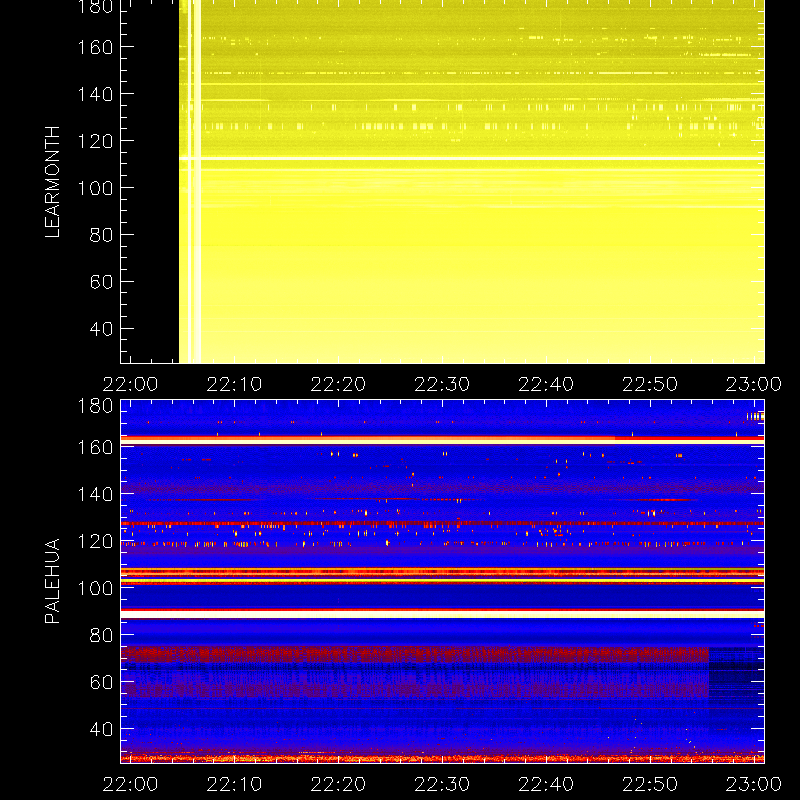Click the 22:50 time label below Palehua plot
Image resolution: width=800 pixels, height=800 pixels.
click(650, 784)
